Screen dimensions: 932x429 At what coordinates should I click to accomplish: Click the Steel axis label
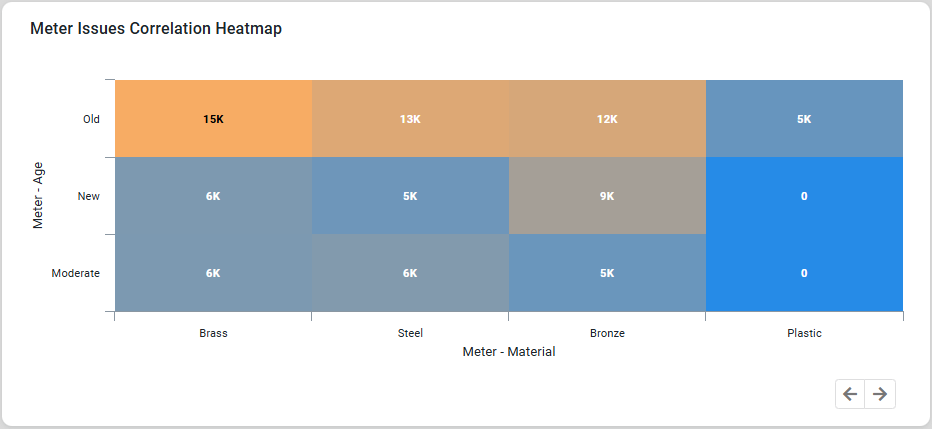(x=410, y=333)
